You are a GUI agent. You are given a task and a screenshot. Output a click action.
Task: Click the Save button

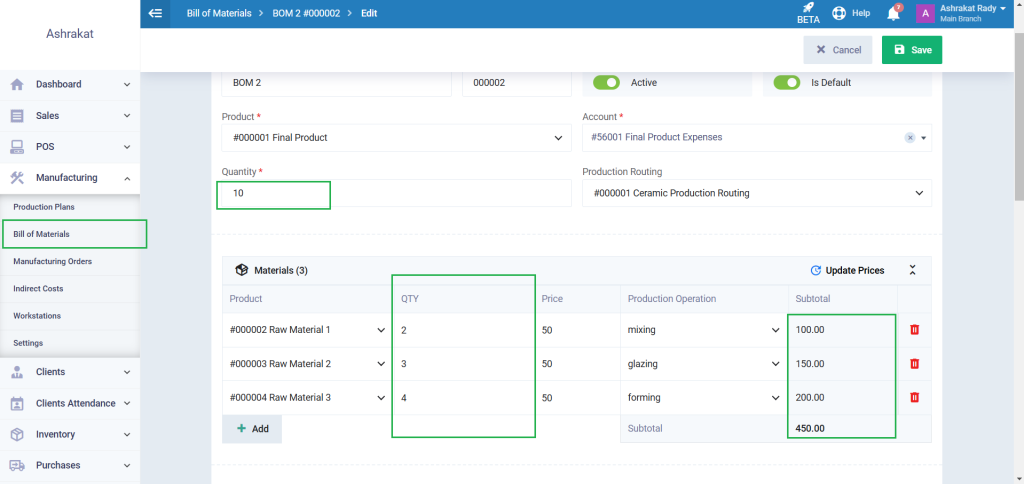pos(912,50)
